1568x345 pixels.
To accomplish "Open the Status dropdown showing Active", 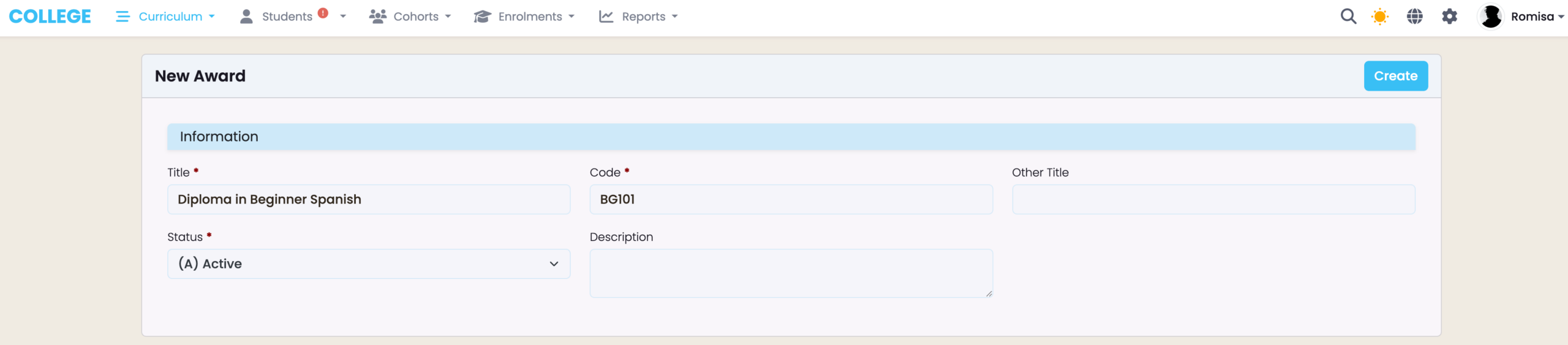I will click(369, 264).
